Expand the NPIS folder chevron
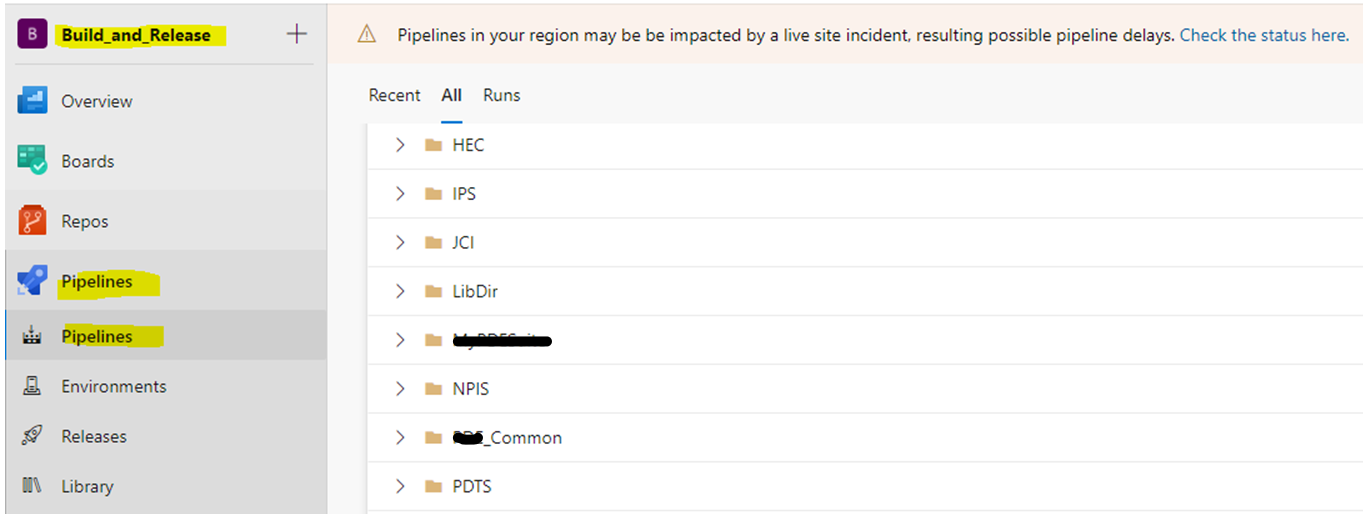This screenshot has width=1363, height=514. pyautogui.click(x=400, y=388)
